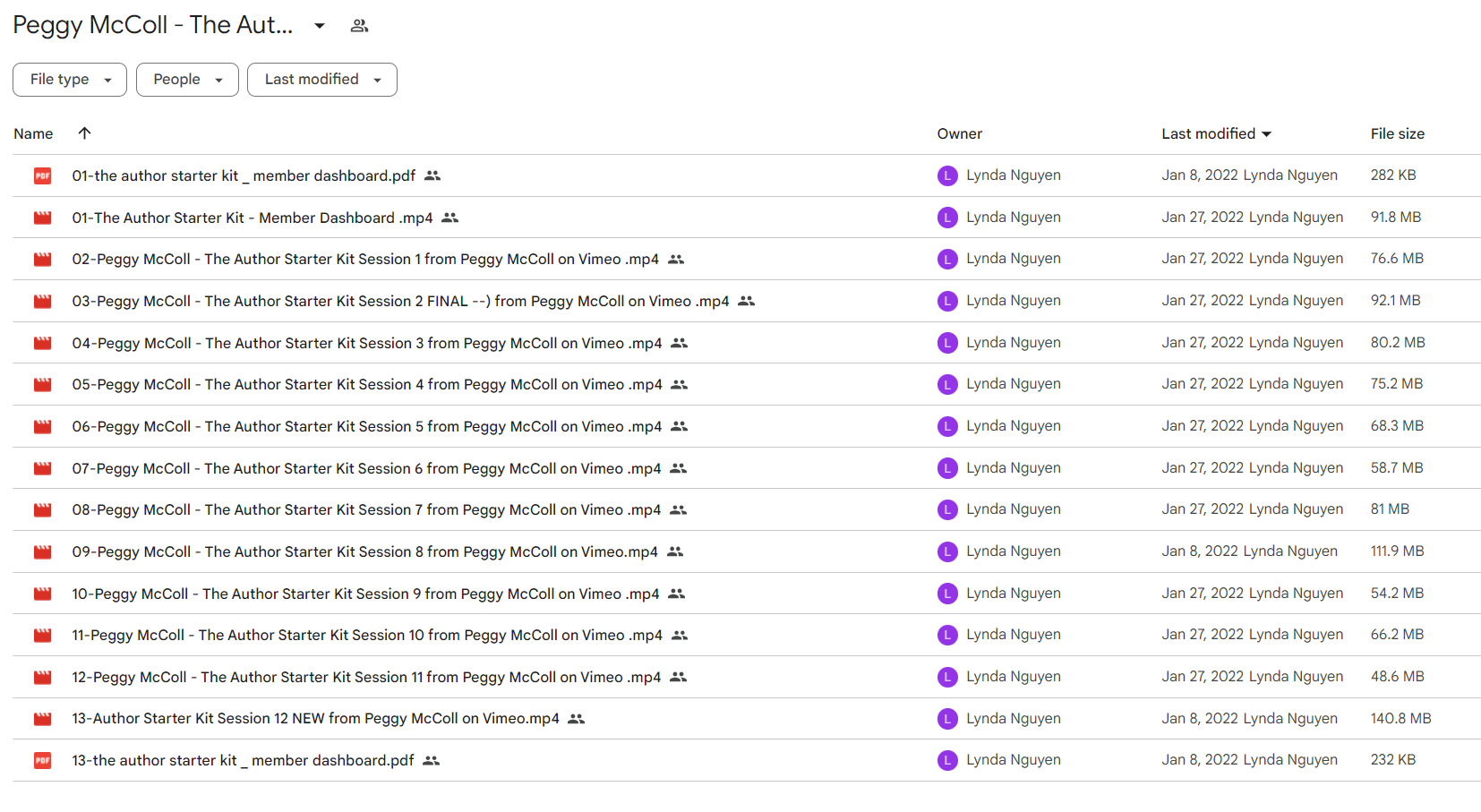
Task: Click video icon of the Session 3 file
Action: [x=42, y=343]
